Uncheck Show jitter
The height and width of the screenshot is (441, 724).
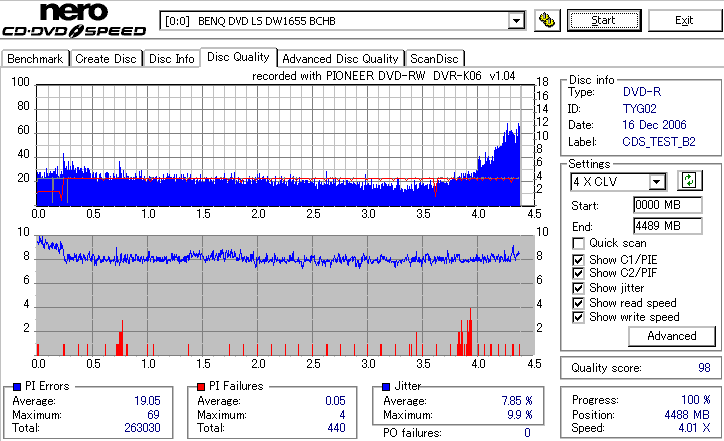coord(578,288)
